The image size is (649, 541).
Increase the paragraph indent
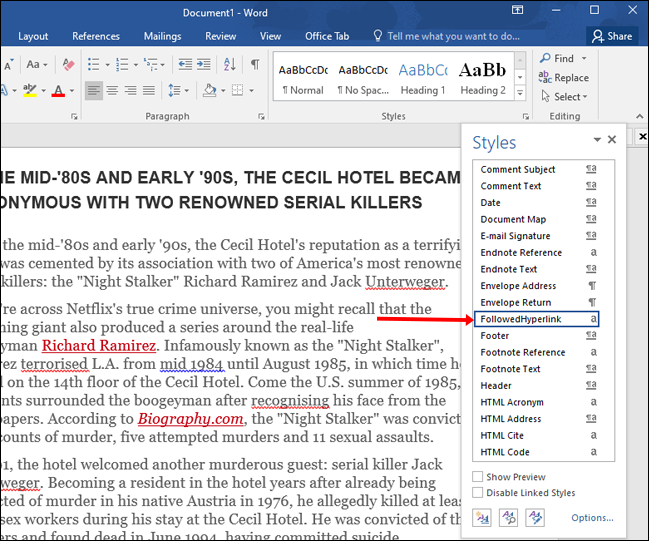[x=203, y=65]
